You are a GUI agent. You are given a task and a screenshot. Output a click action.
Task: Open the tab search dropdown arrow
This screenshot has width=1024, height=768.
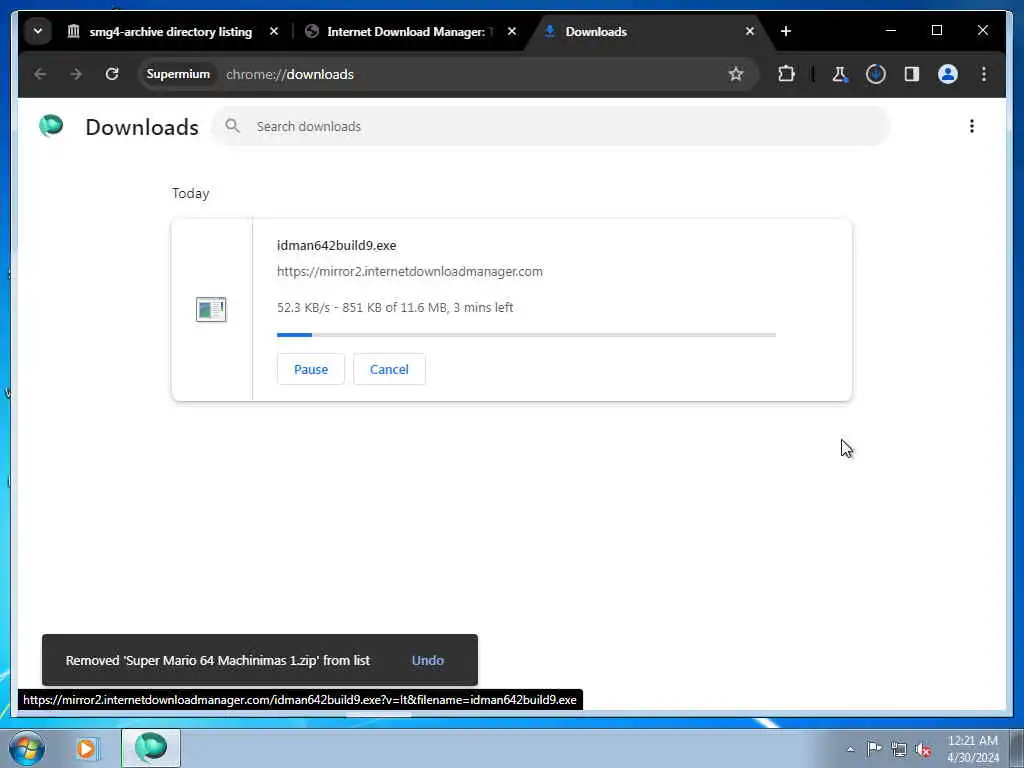point(38,31)
